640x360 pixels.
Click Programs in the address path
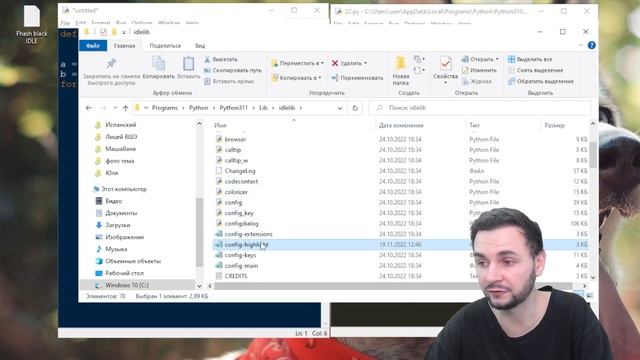[x=165, y=108]
